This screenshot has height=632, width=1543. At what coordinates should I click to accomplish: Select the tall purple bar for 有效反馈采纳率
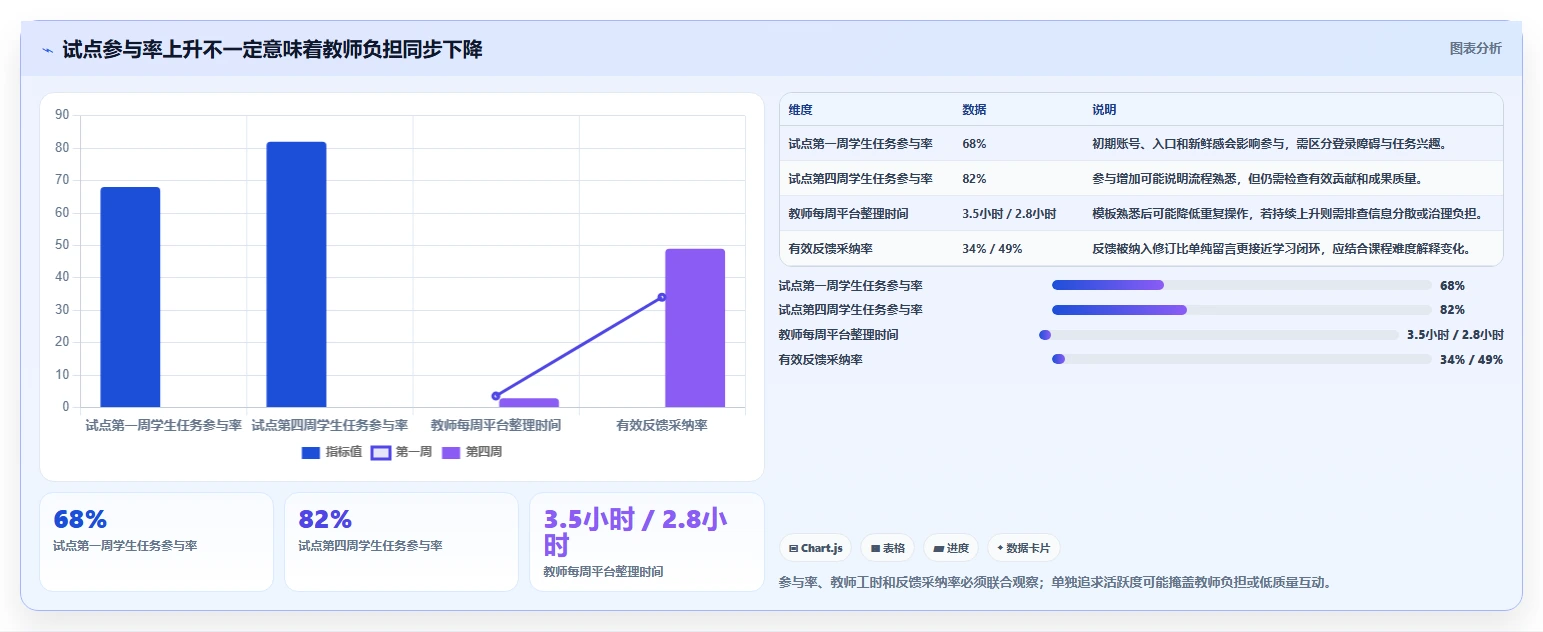(x=695, y=328)
